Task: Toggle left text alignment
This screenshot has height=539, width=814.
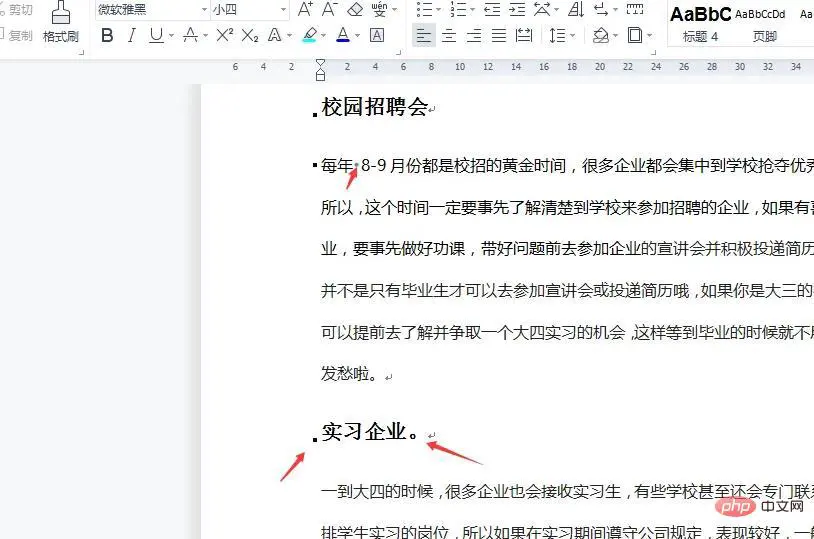Action: click(424, 35)
